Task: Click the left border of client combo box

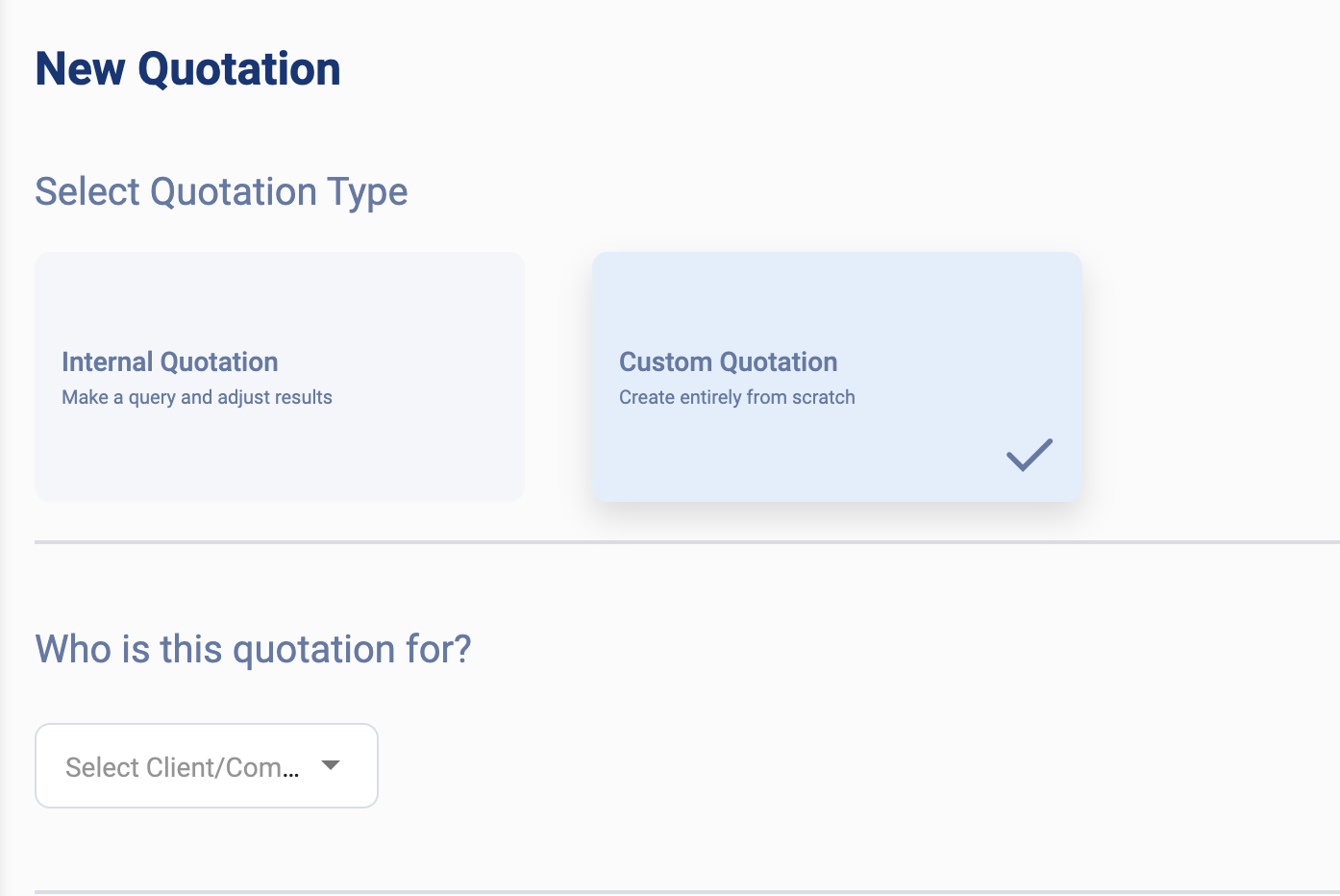Action: pyautogui.click(x=36, y=765)
